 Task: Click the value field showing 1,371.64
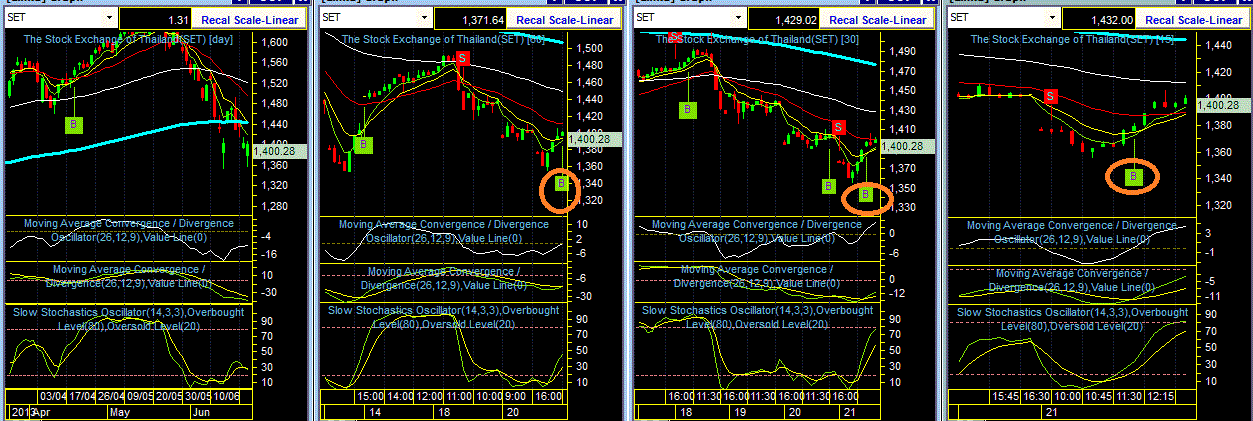[469, 19]
